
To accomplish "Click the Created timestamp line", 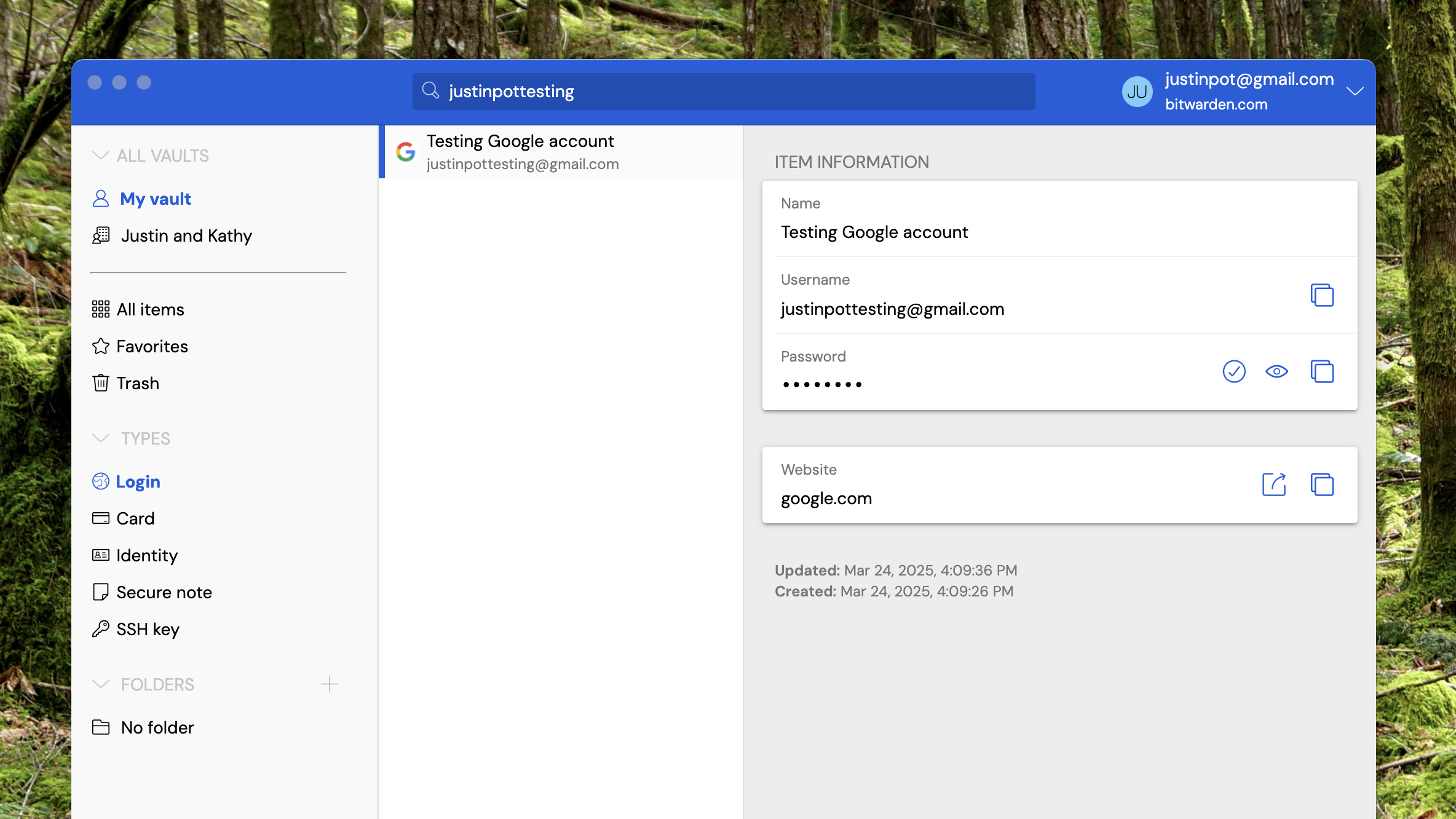I will pos(894,591).
